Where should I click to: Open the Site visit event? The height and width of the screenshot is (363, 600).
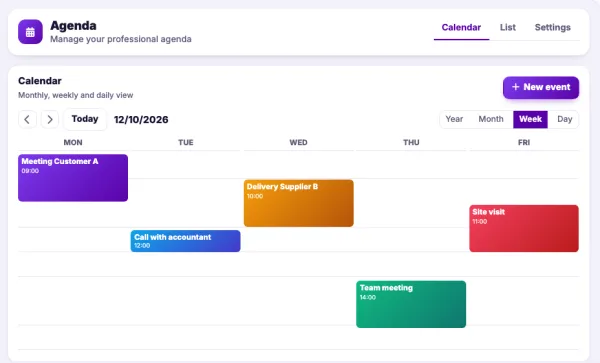524,228
